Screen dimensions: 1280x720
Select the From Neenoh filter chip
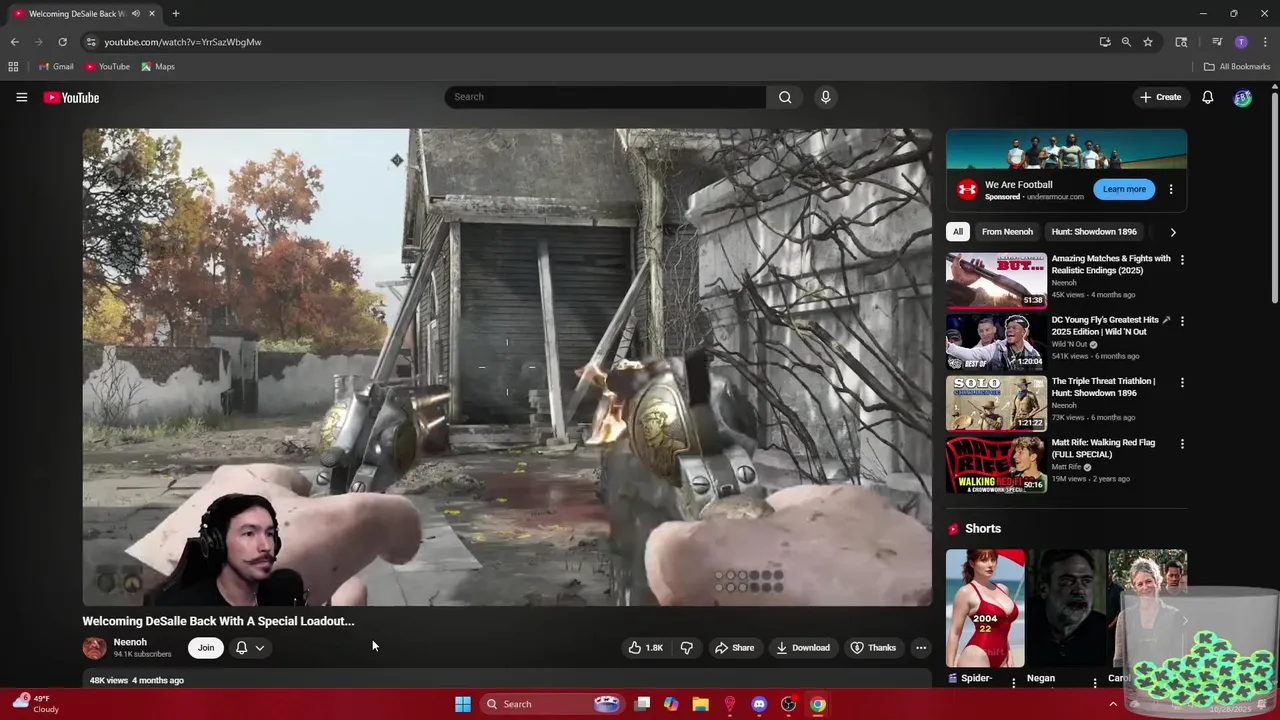click(1007, 232)
